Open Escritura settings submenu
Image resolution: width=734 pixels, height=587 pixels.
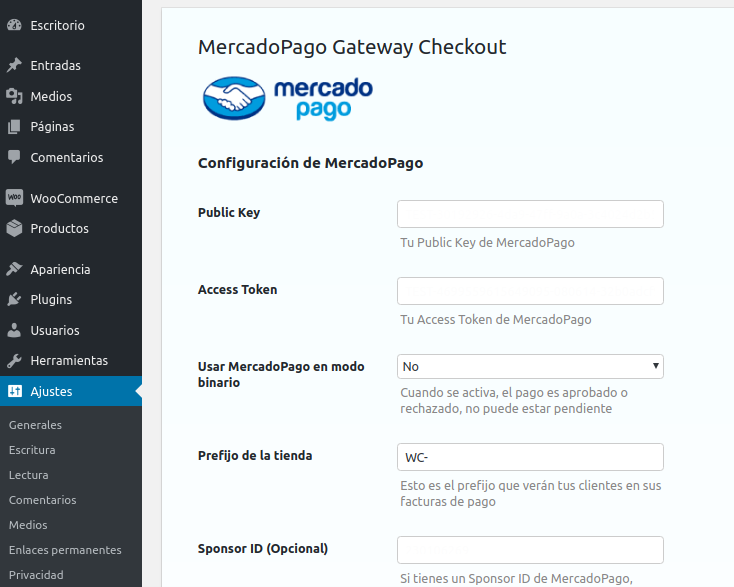click(32, 450)
